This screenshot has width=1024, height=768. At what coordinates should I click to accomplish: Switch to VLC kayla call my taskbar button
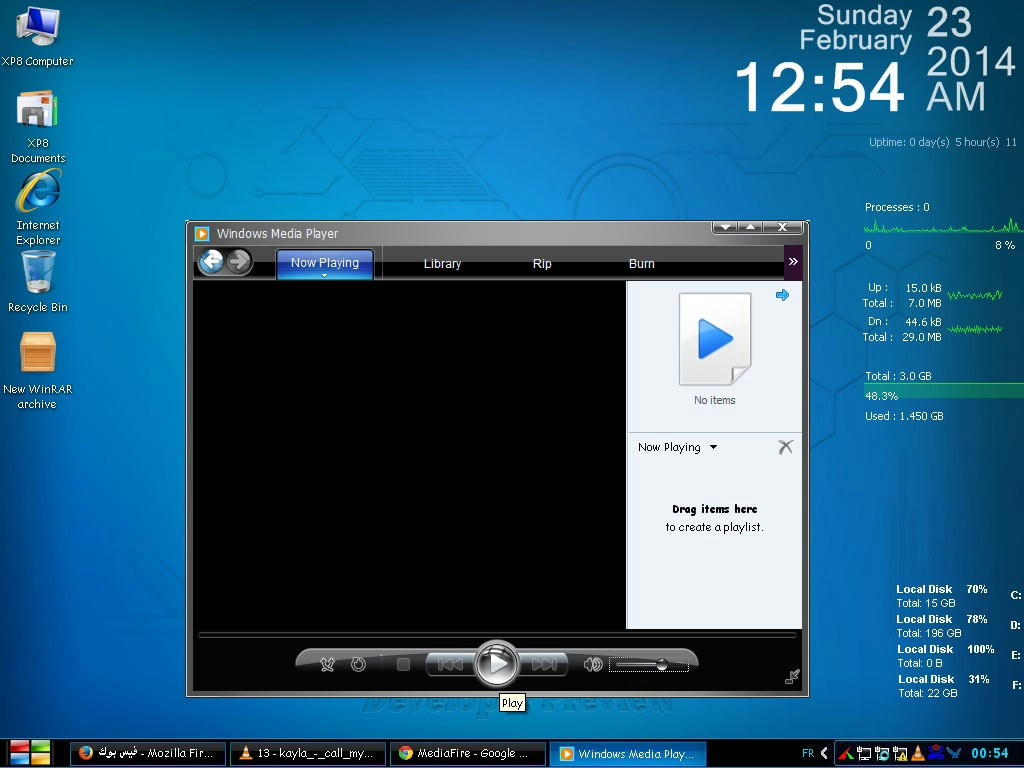pos(308,753)
